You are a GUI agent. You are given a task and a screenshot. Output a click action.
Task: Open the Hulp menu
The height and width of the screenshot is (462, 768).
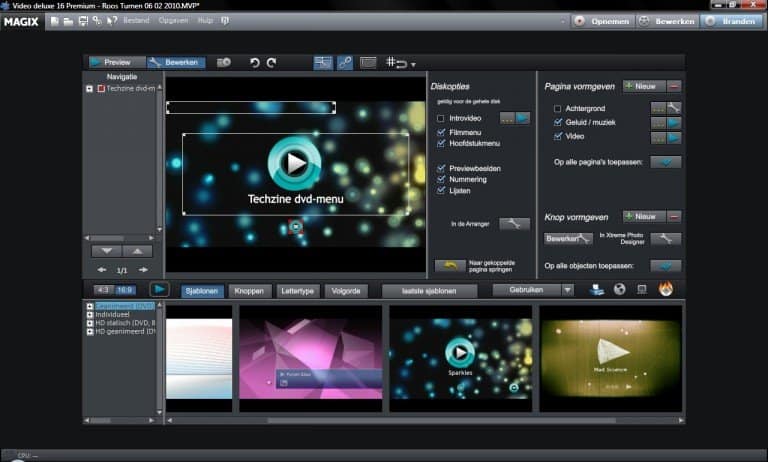(205, 21)
